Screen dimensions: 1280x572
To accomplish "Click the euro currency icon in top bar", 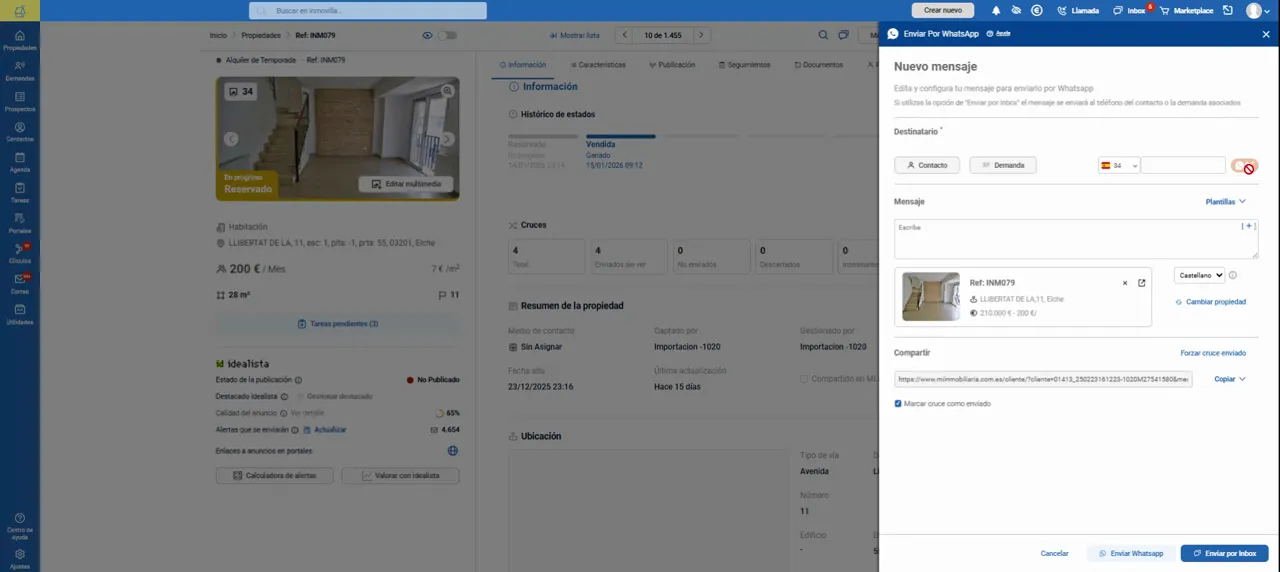I will point(1036,10).
